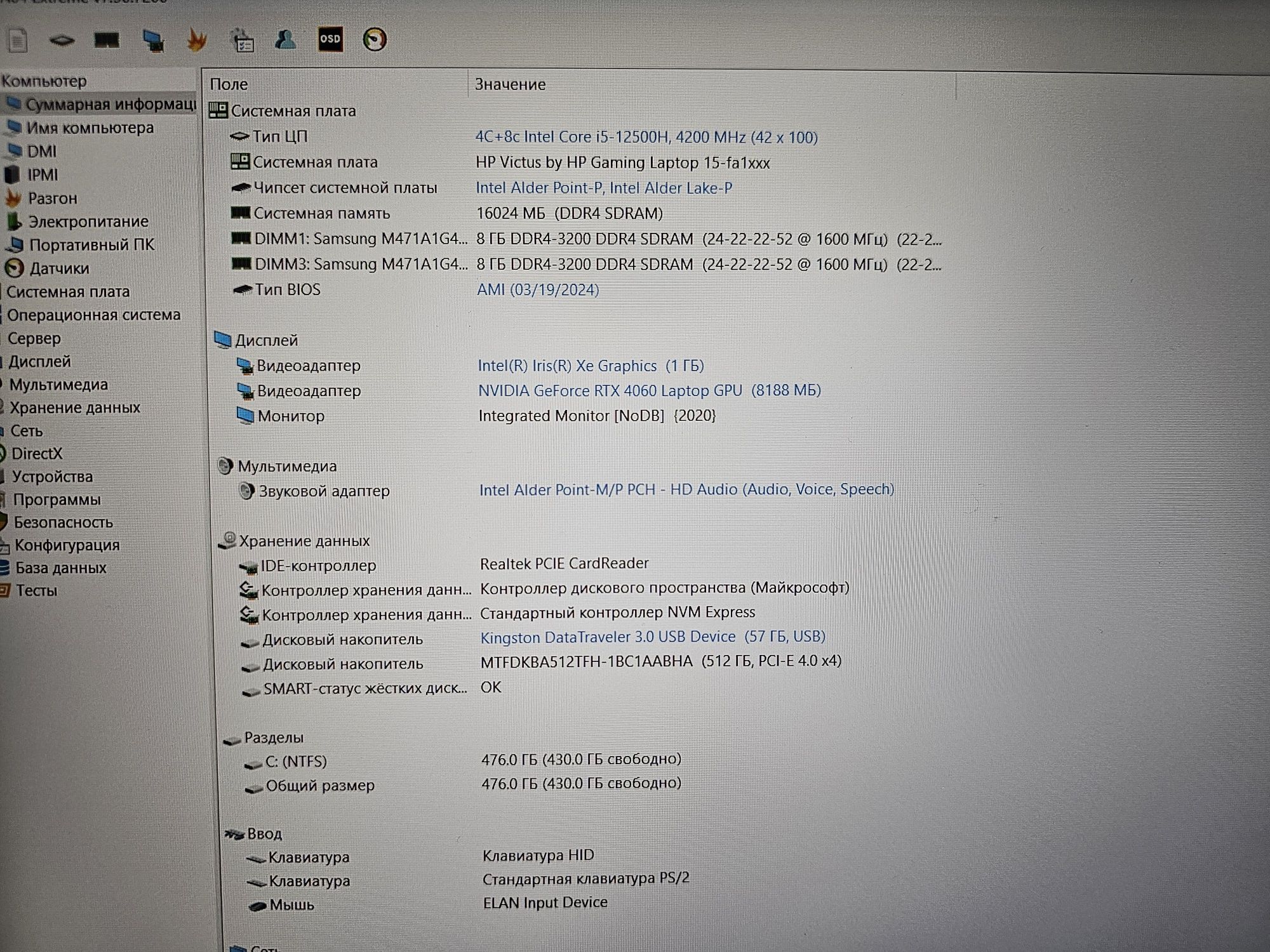Expand Сеть category in sidebar

[25, 431]
